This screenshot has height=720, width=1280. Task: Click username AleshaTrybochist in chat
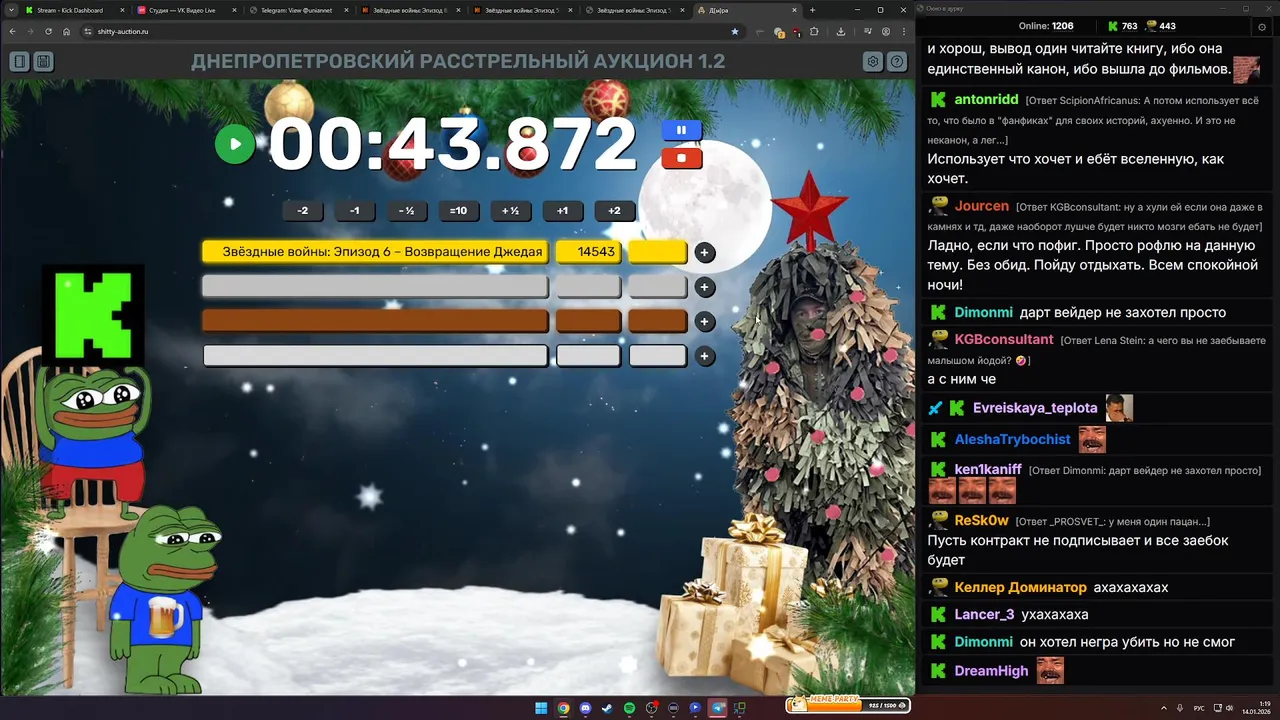point(1013,440)
